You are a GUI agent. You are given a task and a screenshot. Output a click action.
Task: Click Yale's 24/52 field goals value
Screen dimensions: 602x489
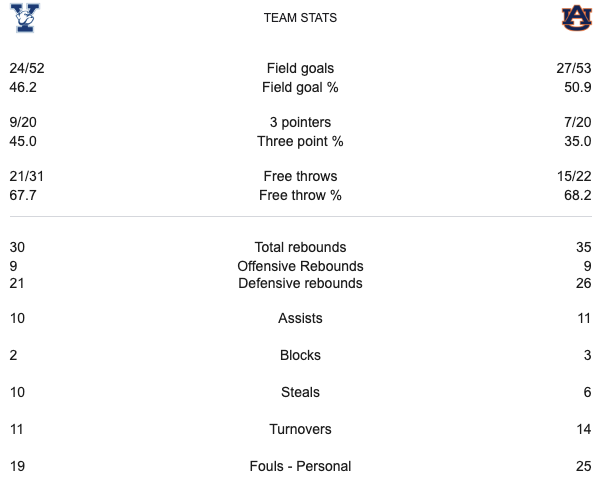[x=26, y=69]
